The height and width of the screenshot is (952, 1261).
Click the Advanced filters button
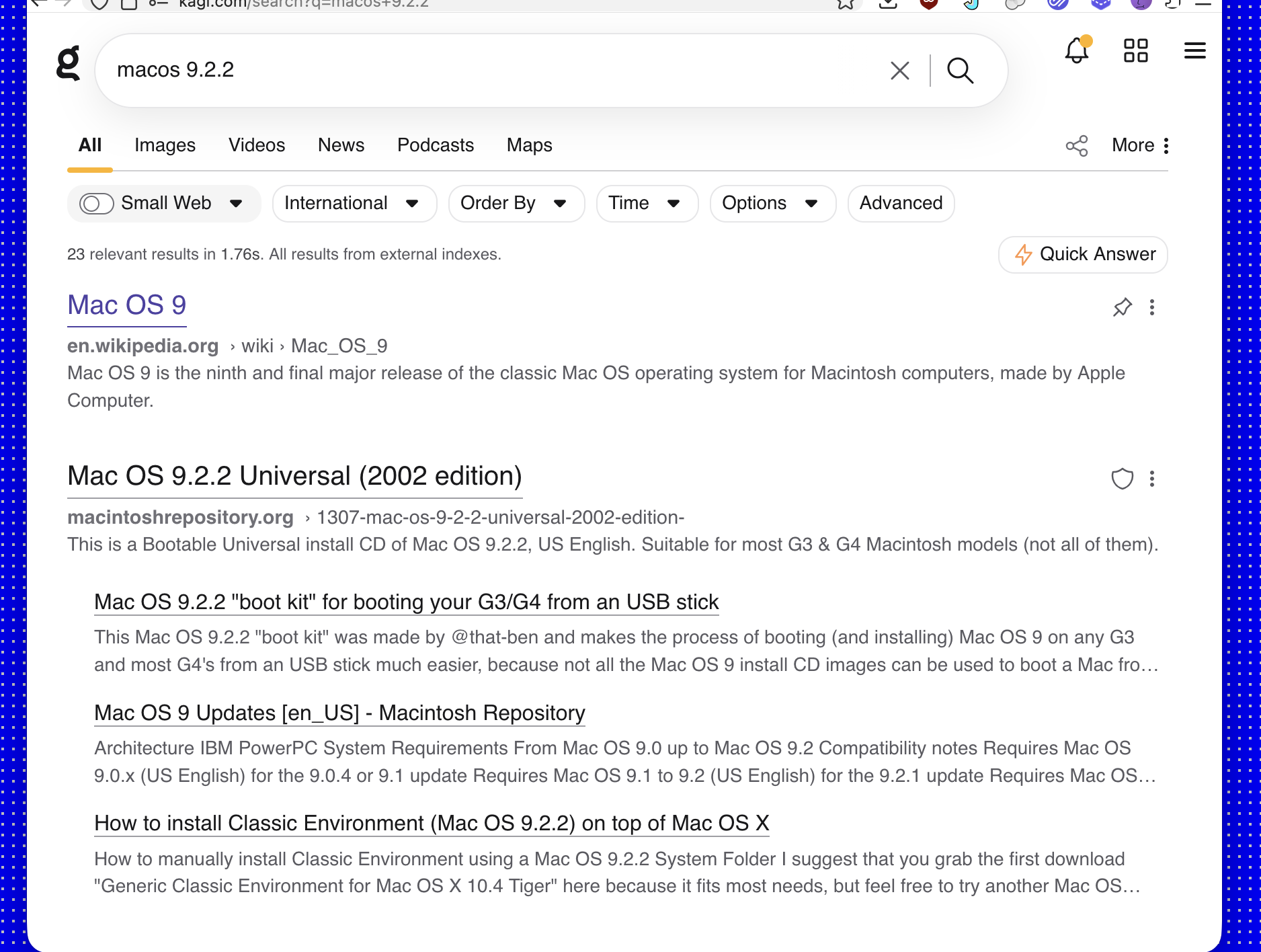(x=901, y=203)
